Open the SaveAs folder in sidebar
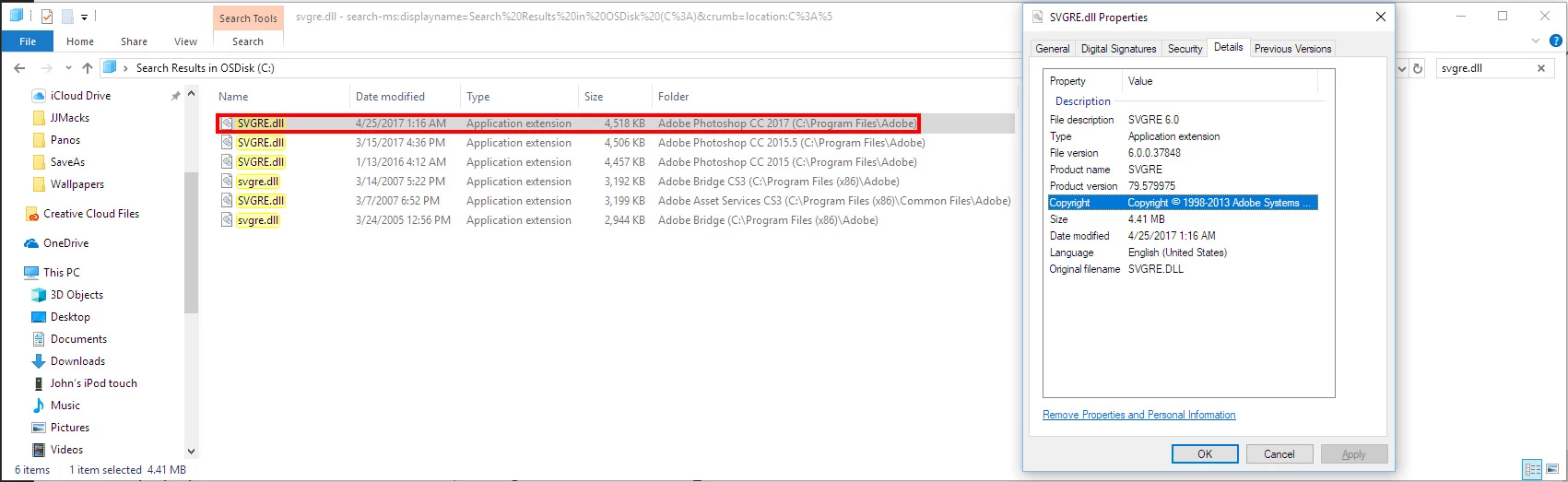This screenshot has width=1568, height=482. tap(67, 162)
